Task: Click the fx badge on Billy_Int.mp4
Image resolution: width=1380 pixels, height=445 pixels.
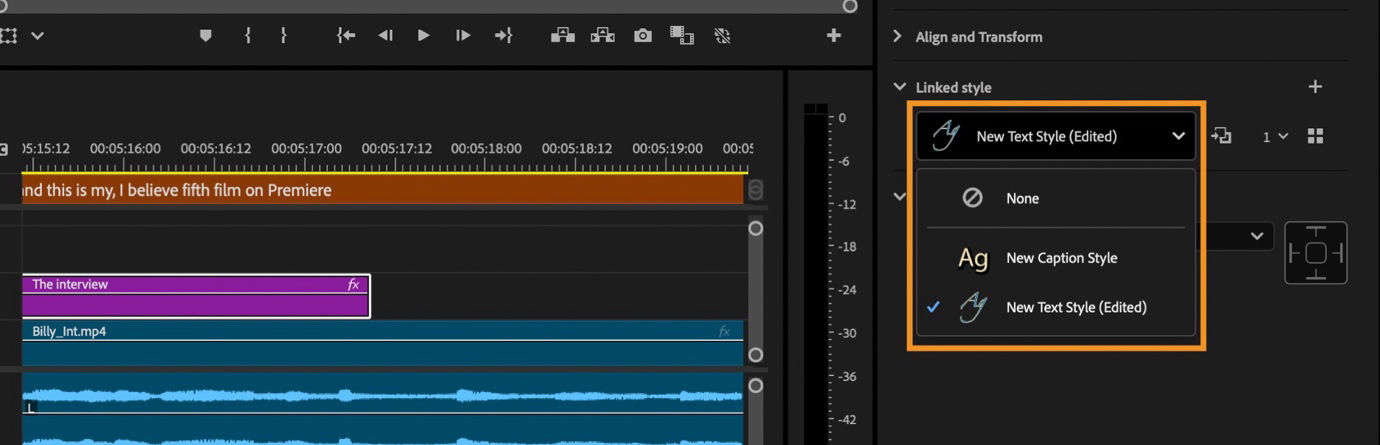Action: (x=725, y=331)
